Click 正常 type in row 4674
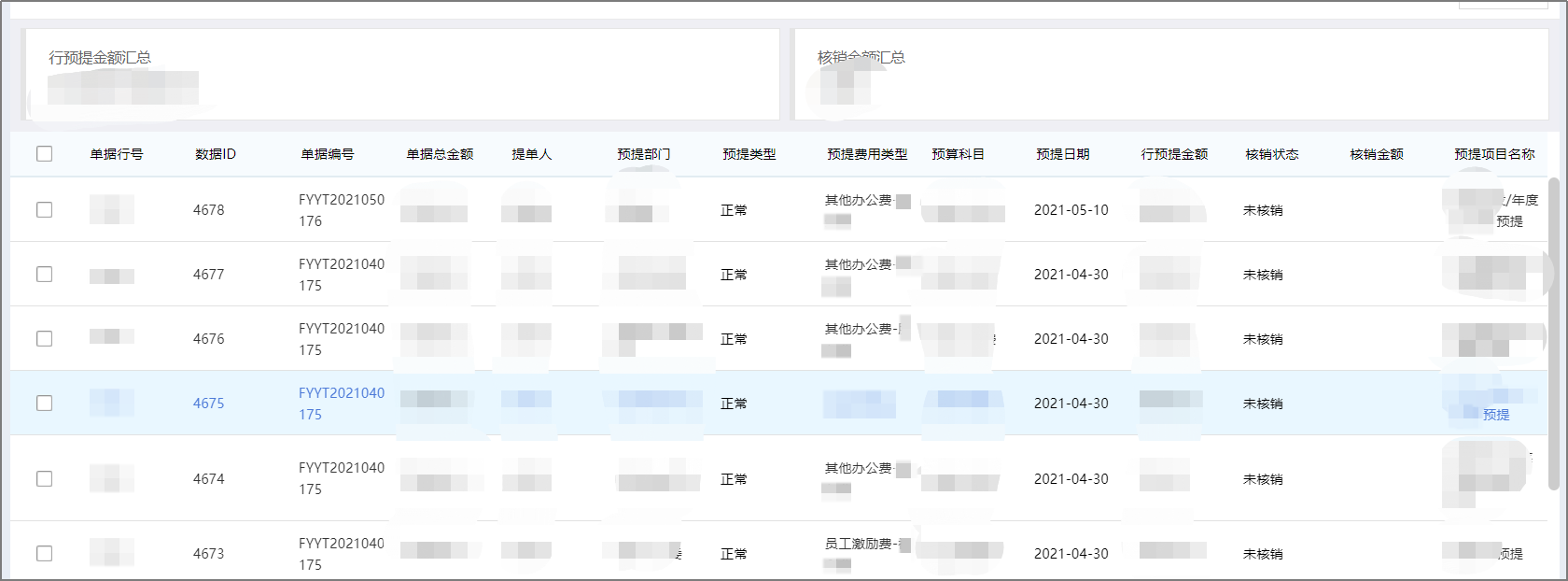1568x581 pixels. tap(734, 479)
